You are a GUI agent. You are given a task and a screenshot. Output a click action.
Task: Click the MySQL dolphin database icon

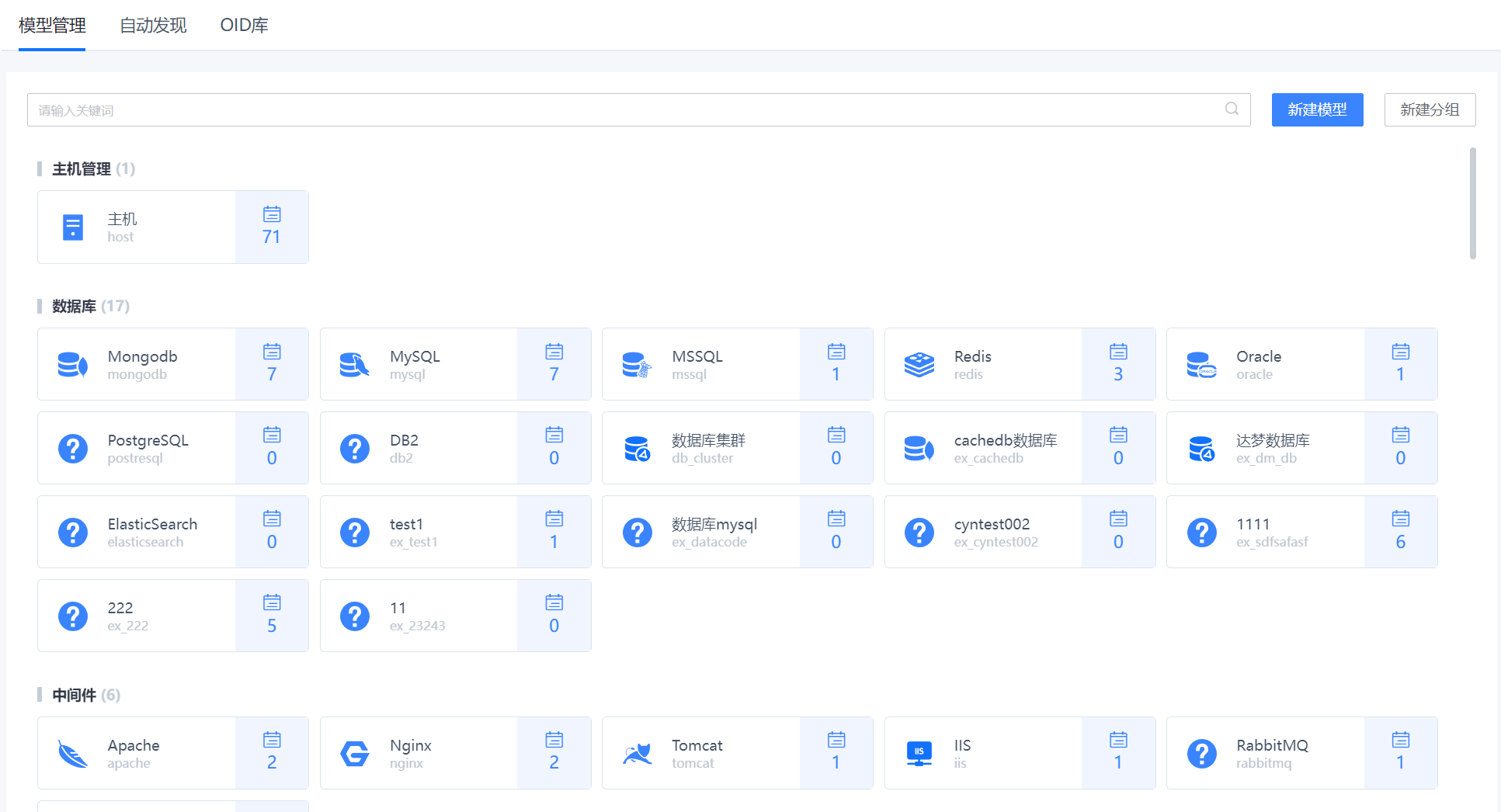point(355,364)
